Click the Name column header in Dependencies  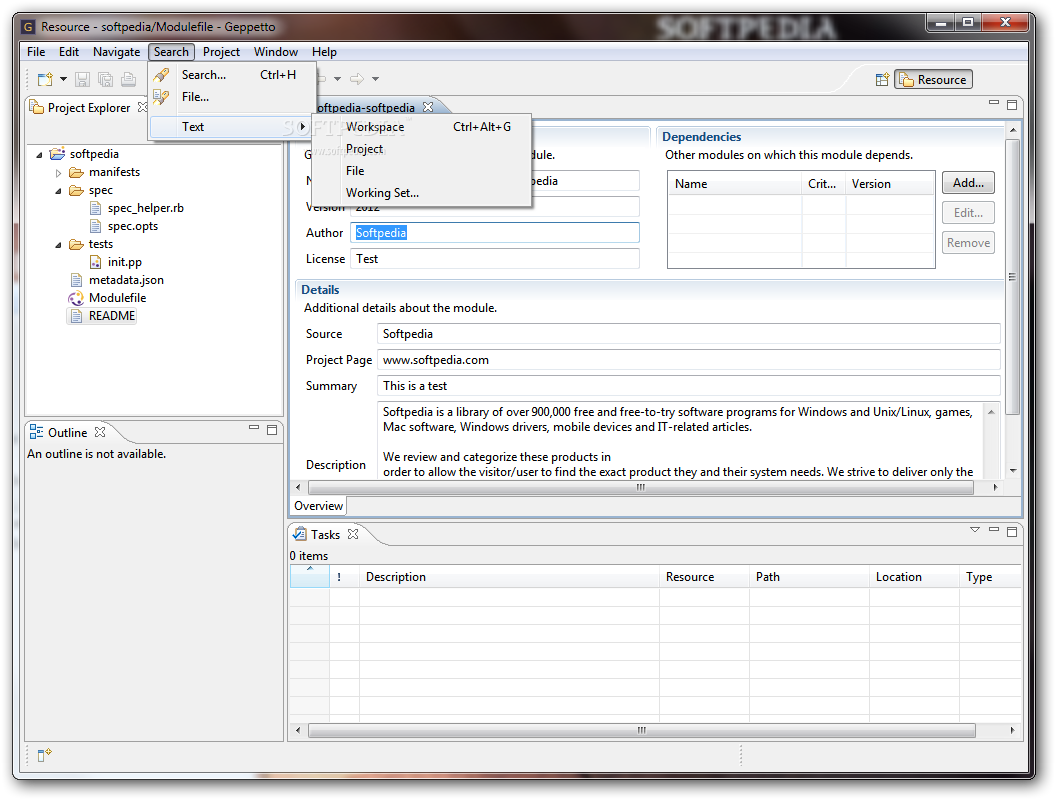[x=734, y=184]
